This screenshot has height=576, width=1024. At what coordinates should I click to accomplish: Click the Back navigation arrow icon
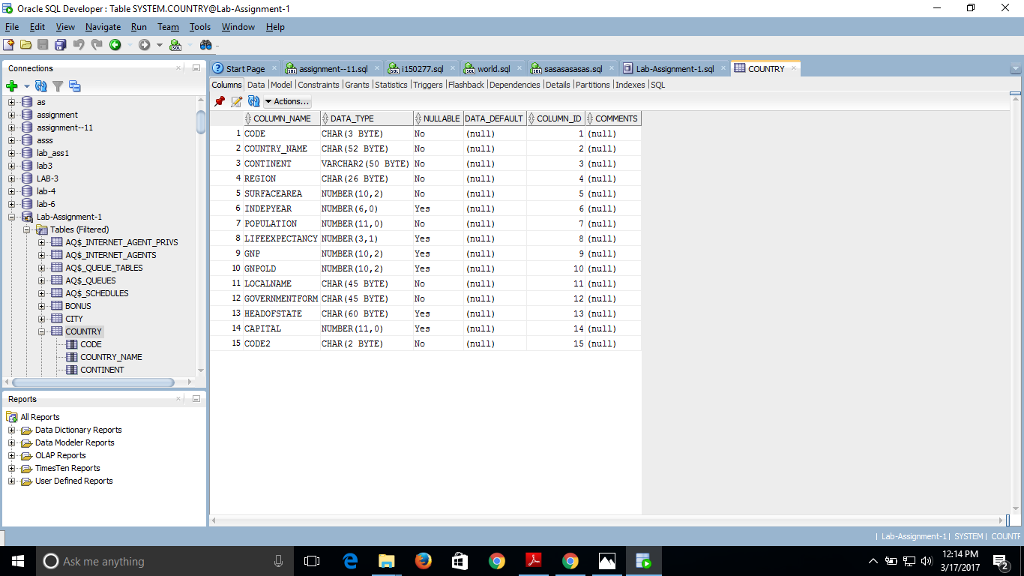pos(113,45)
